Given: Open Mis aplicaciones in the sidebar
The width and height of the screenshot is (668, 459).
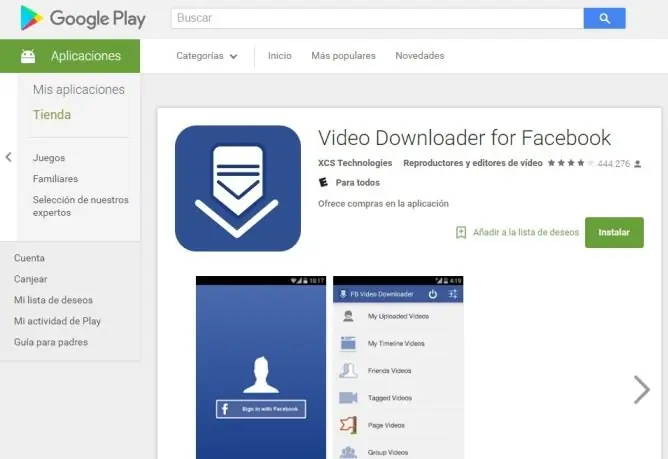Looking at the screenshot, I should [79, 89].
